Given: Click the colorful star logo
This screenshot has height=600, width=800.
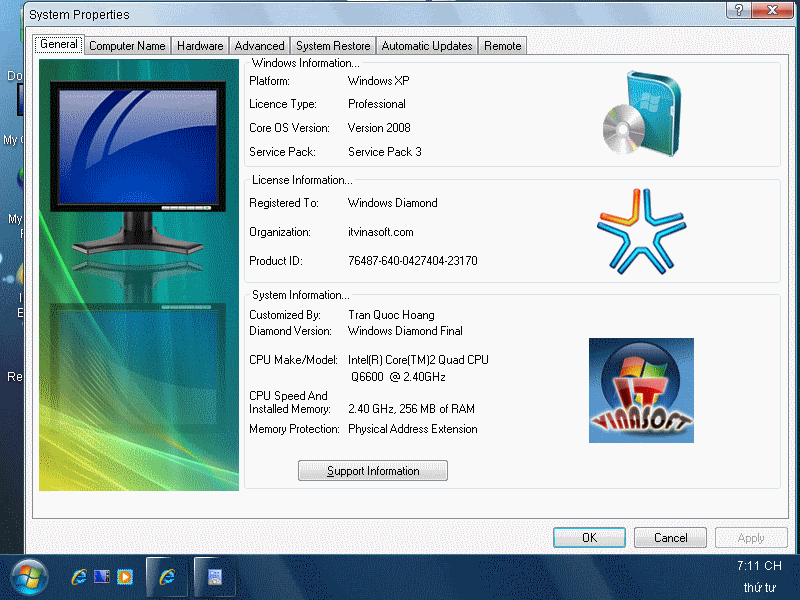Looking at the screenshot, I should [641, 231].
